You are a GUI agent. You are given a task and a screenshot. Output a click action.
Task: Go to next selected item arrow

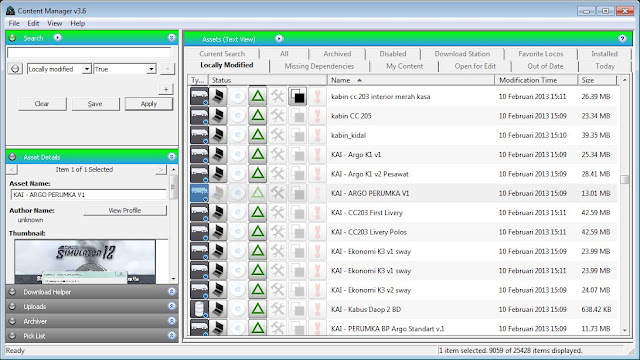click(x=161, y=169)
